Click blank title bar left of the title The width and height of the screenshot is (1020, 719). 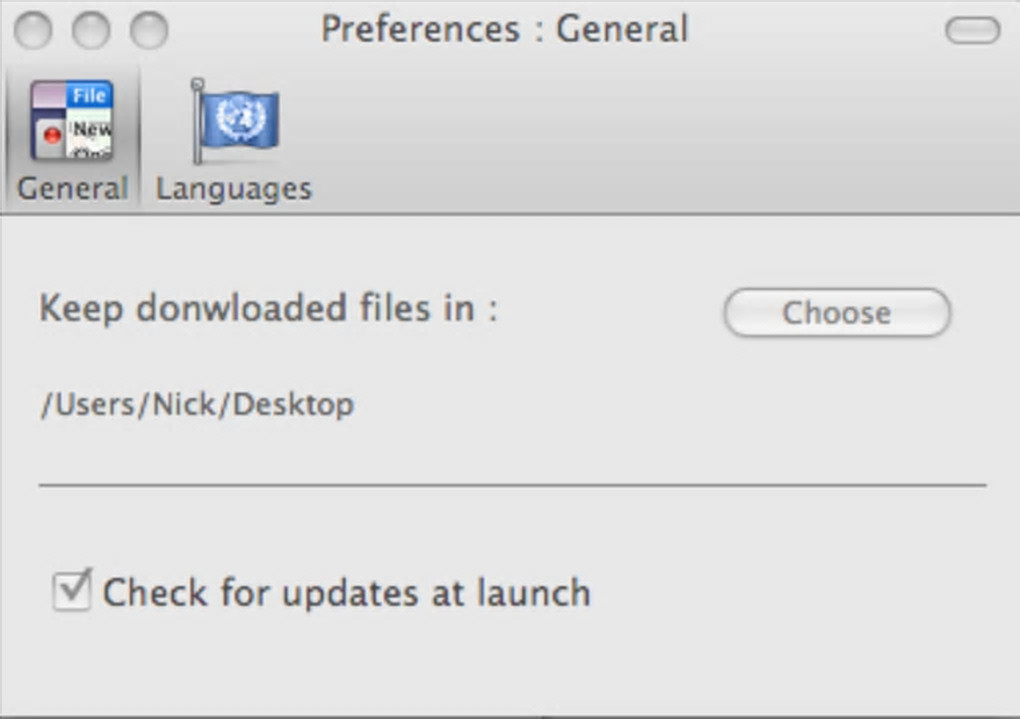[x=240, y=29]
